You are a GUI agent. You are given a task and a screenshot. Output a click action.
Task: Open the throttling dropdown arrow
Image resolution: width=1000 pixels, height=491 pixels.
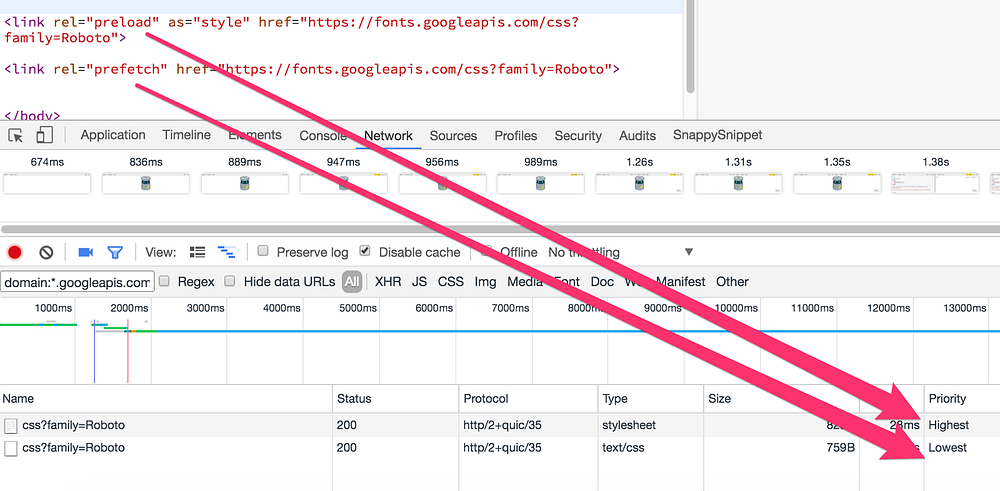pyautogui.click(x=689, y=252)
